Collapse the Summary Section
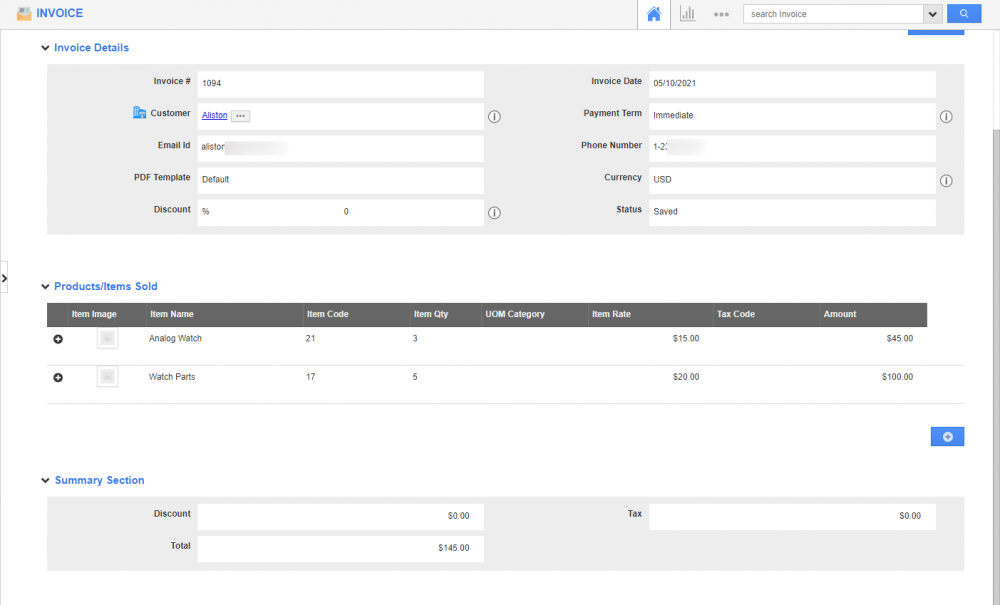Viewport: 1000px width, 605px height. (45, 481)
